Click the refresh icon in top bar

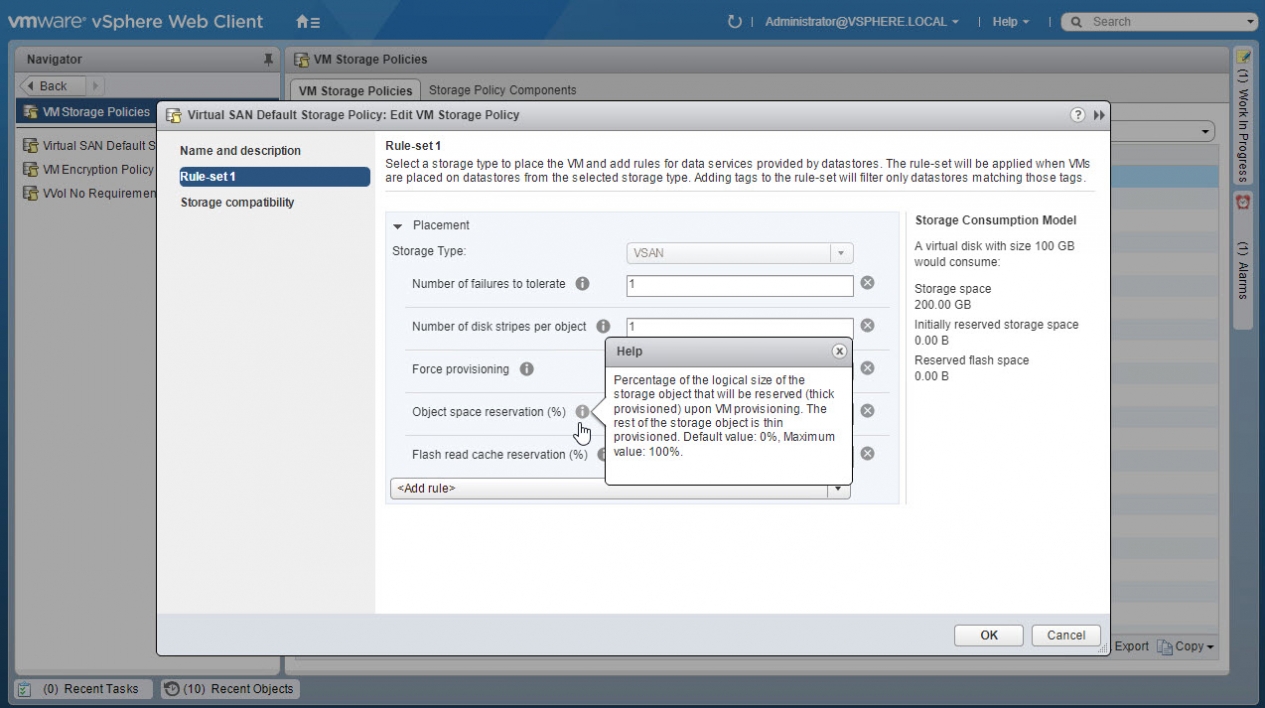click(735, 21)
